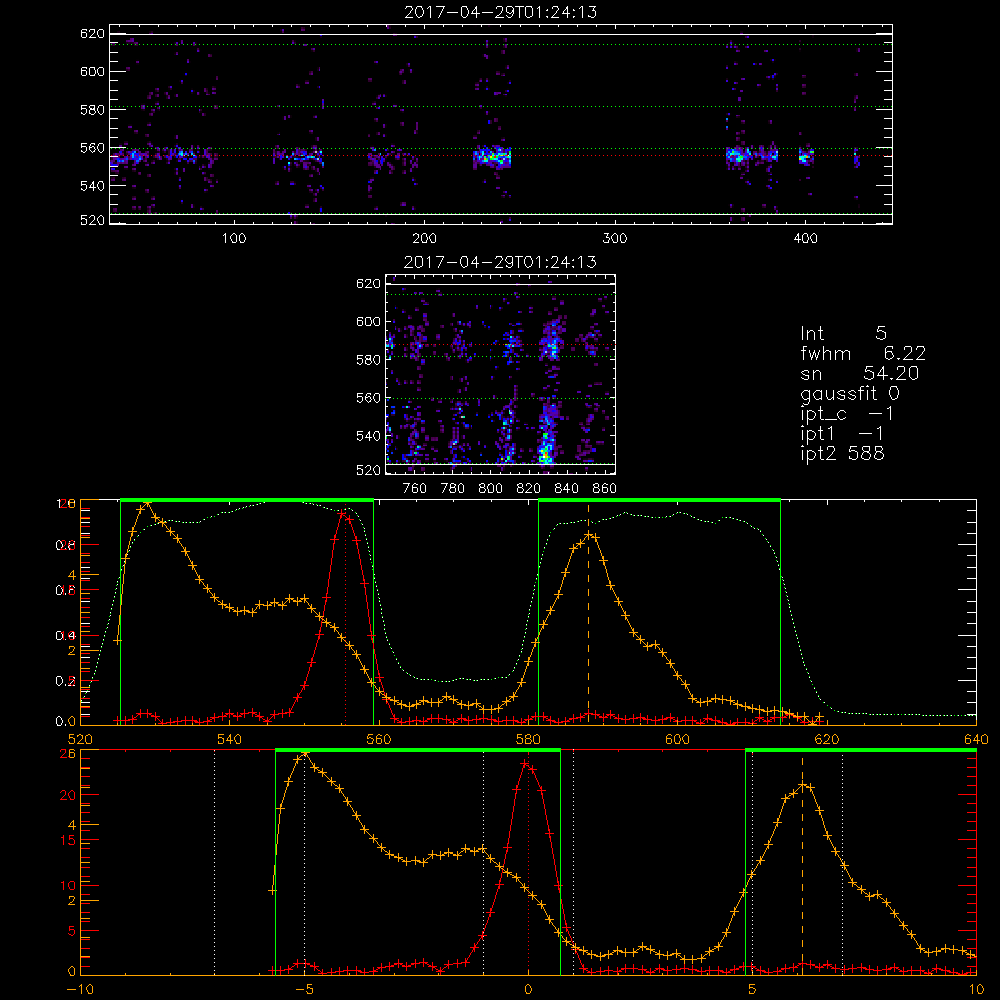Click the bright cluster near x=235 in top spectrogram
The image size is (1000, 1000).
tap(492, 156)
